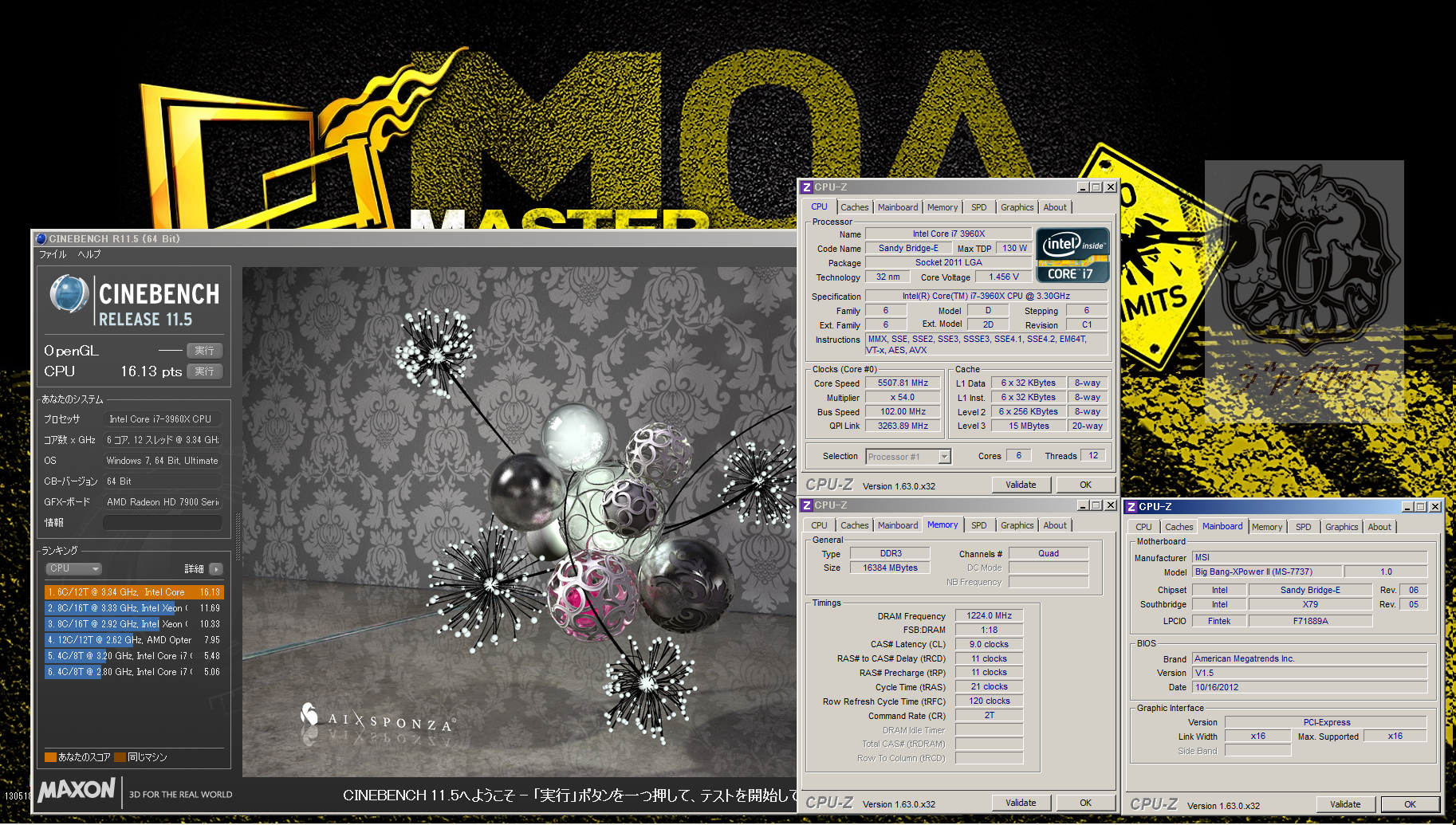The width and height of the screenshot is (1456, 825).
Task: Click OK in CPU-Z Mainboard window
Action: click(1410, 804)
